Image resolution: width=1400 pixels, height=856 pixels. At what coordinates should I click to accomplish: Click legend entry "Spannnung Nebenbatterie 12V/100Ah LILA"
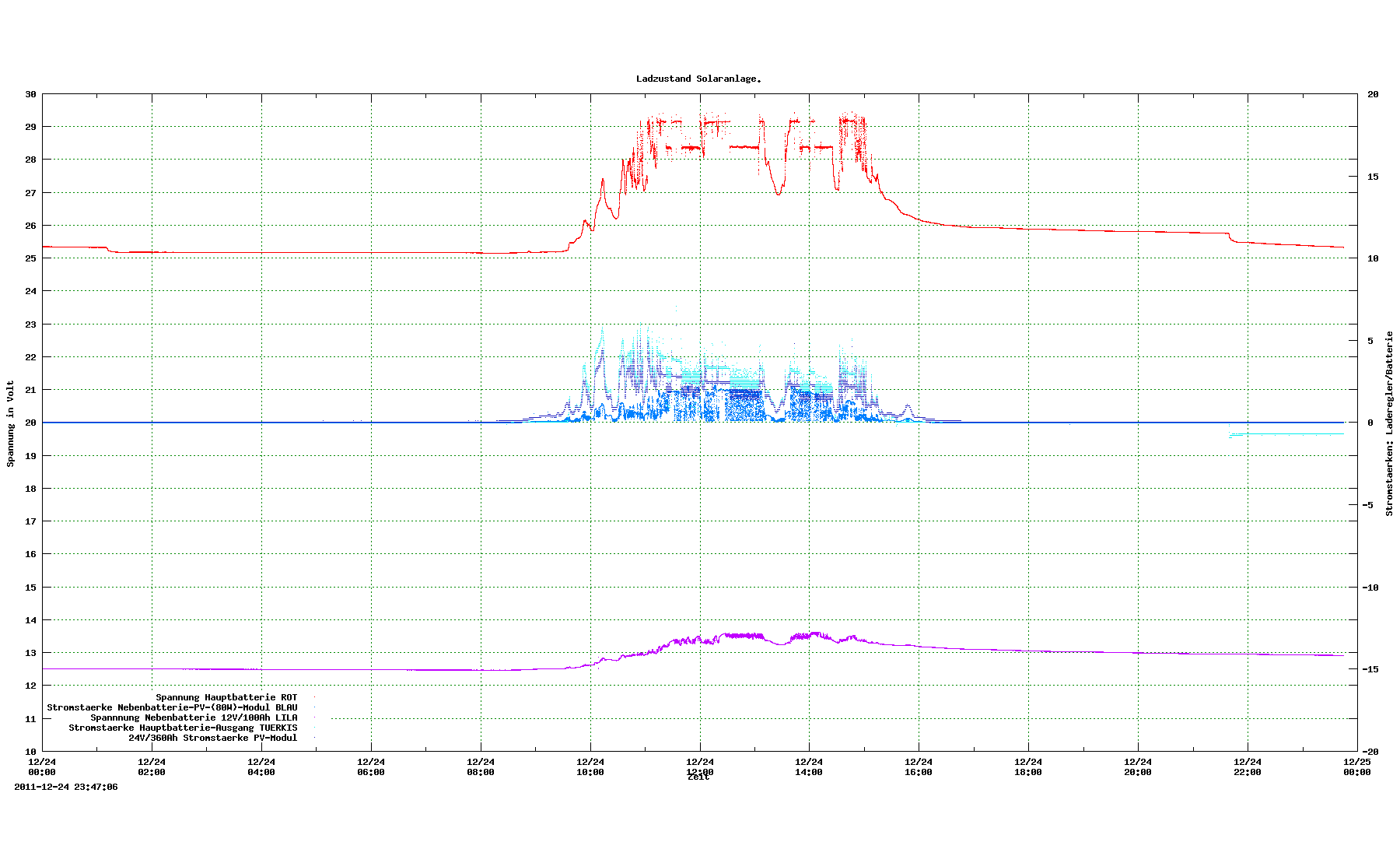coord(194,717)
